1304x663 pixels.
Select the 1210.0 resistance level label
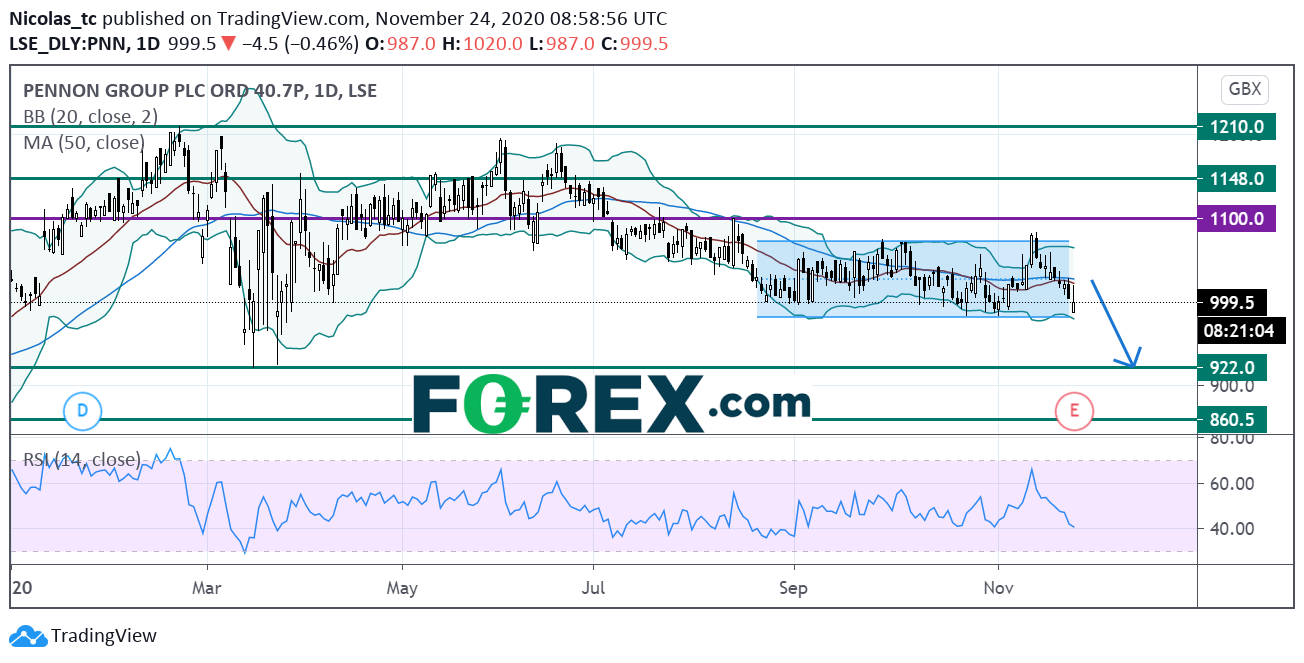[x=1233, y=127]
